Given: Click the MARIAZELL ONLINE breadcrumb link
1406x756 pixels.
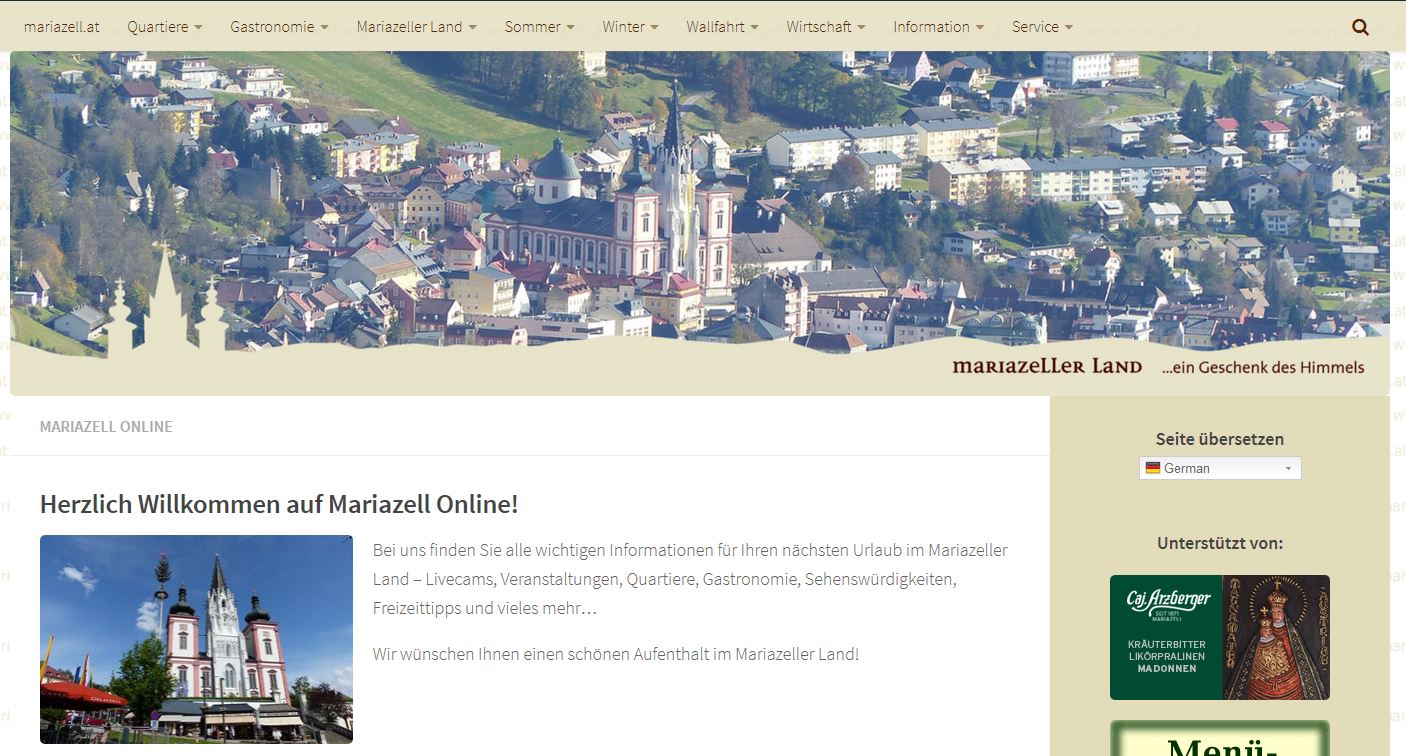Looking at the screenshot, I should (x=106, y=426).
